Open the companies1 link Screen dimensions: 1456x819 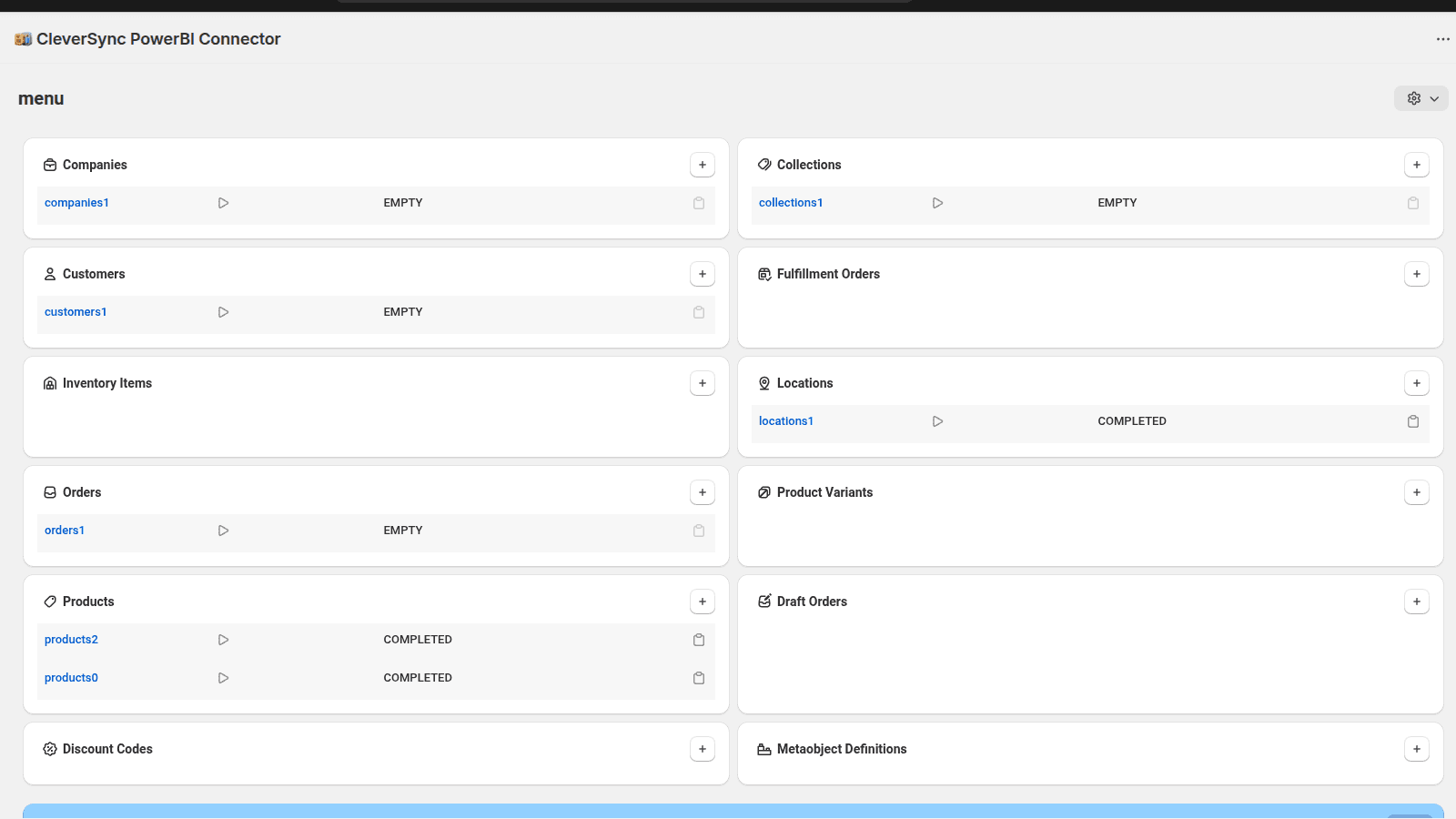76,203
